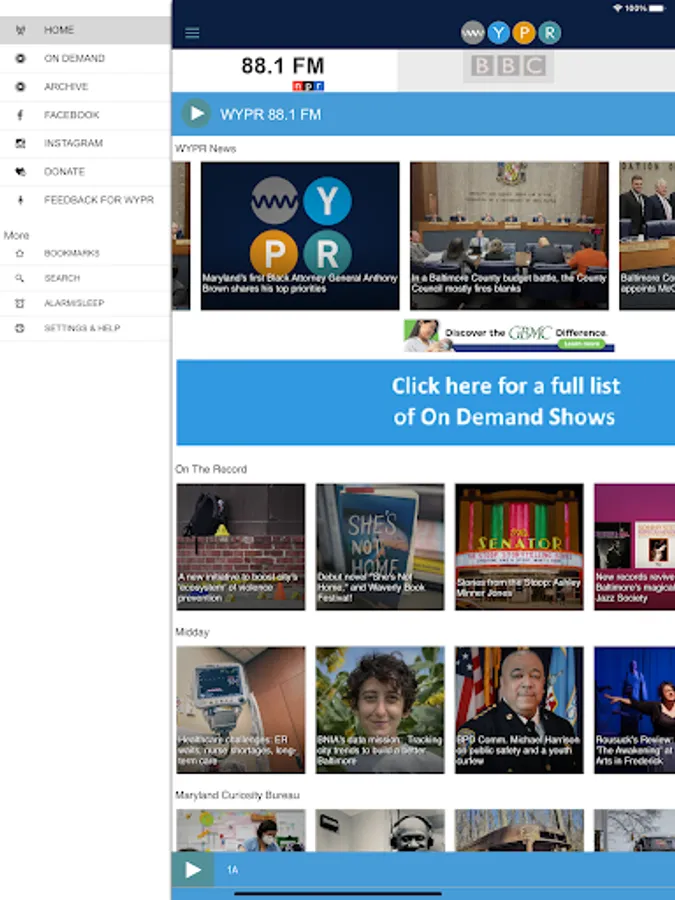
Task: Click the 1A now-playing title
Action: (232, 870)
